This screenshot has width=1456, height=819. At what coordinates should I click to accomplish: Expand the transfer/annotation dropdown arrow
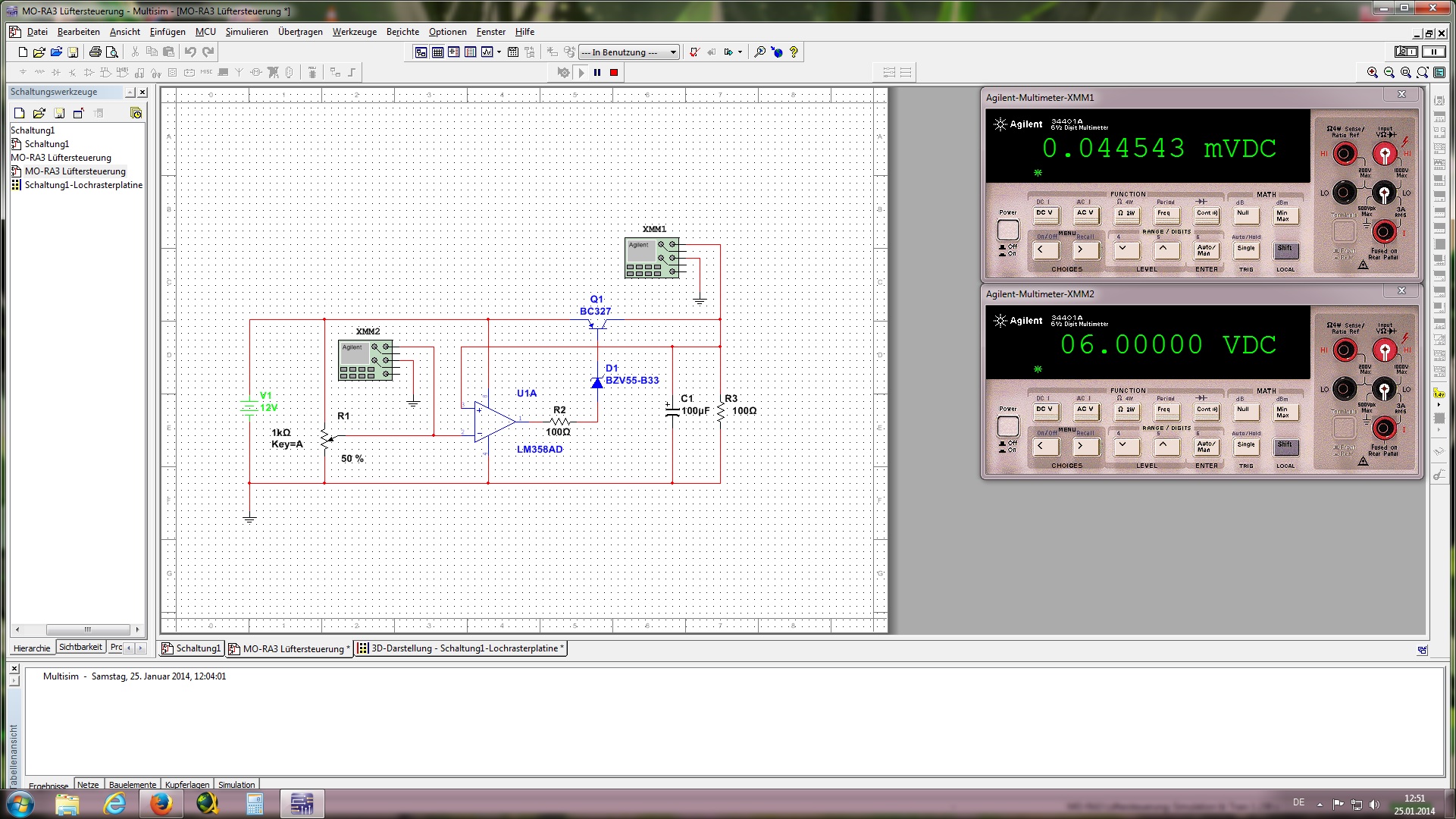(x=740, y=52)
